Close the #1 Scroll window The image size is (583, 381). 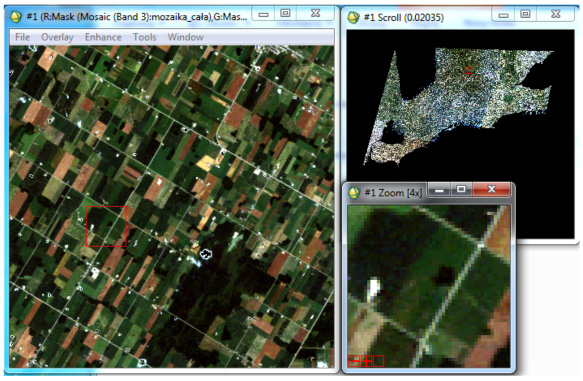[555, 14]
